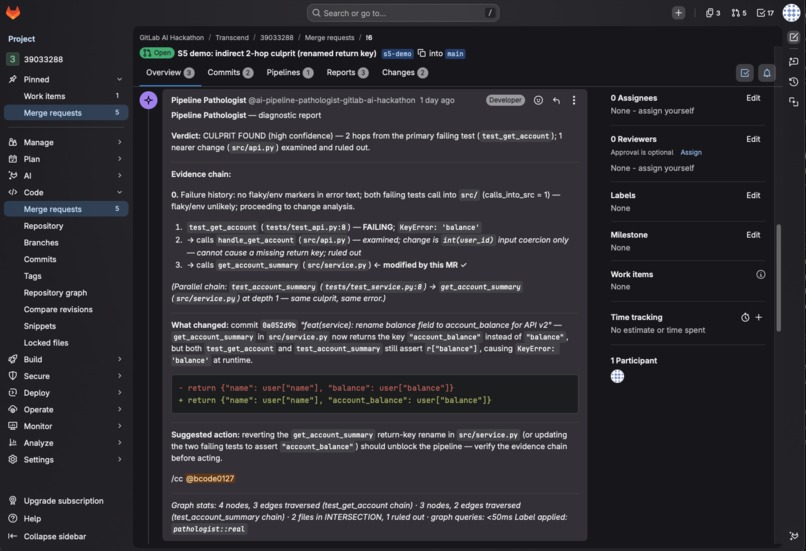Open merge requests counter in top bar
The width and height of the screenshot is (806, 551).
pyautogui.click(x=739, y=13)
